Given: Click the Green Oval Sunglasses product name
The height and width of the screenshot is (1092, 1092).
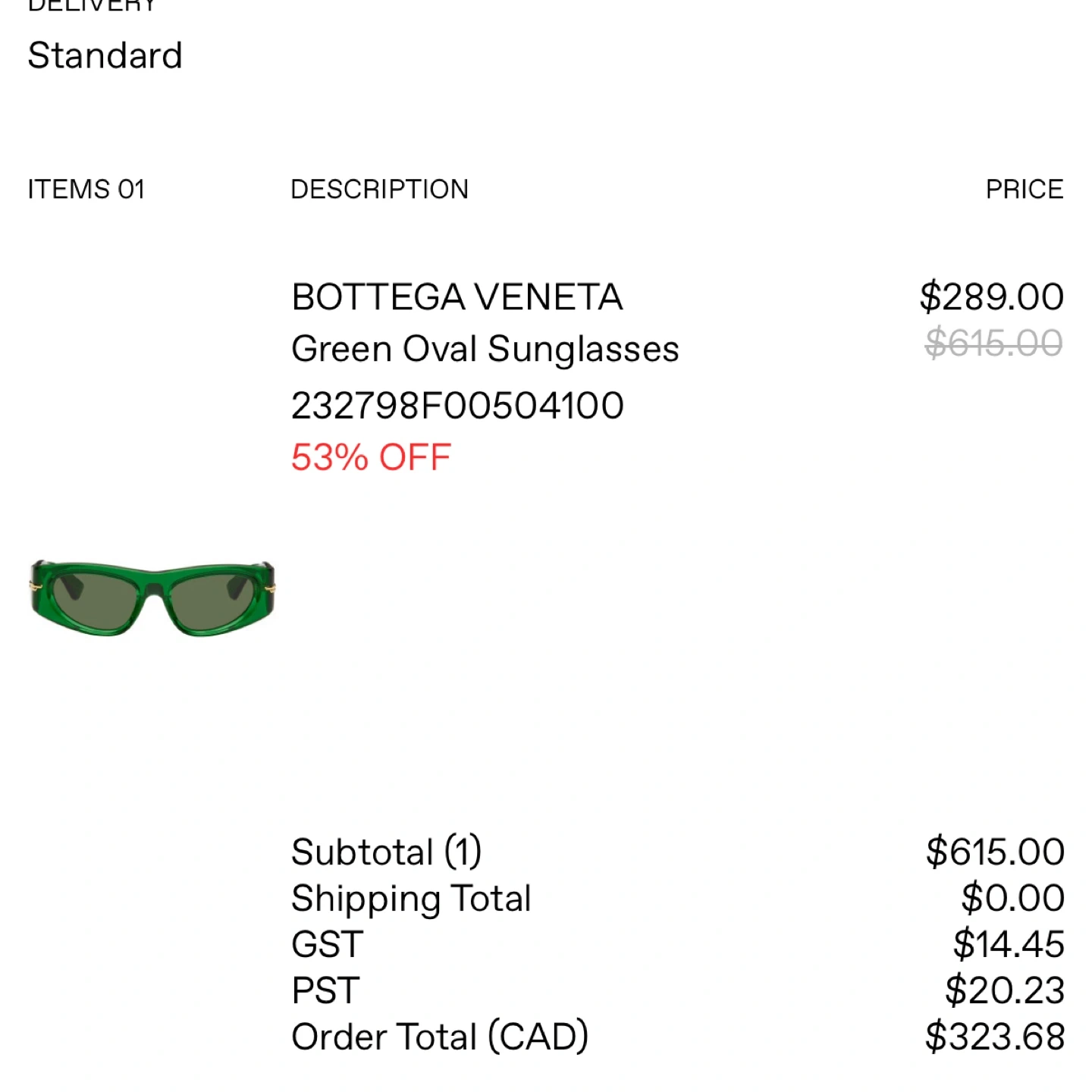Looking at the screenshot, I should tap(485, 350).
